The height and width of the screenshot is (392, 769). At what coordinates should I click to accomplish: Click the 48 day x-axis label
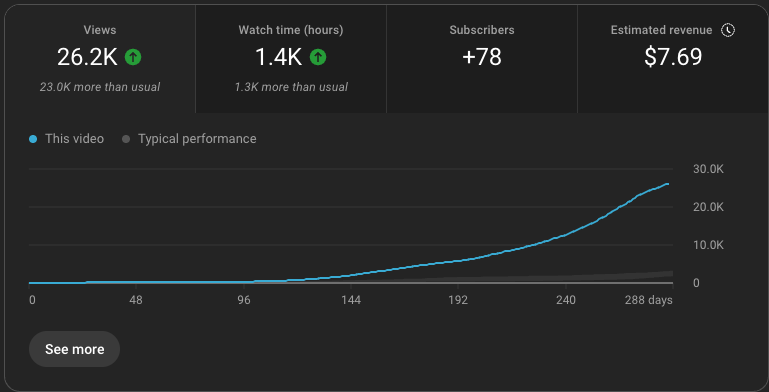136,300
